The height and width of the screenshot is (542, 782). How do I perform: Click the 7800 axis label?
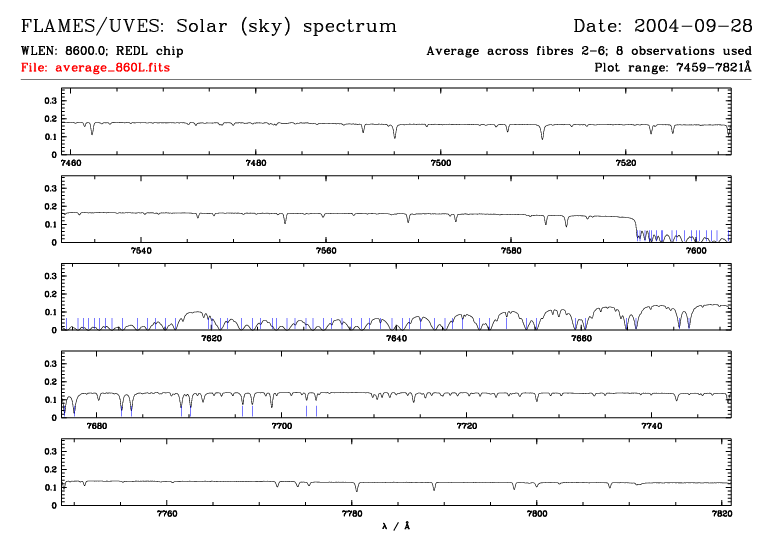point(537,514)
